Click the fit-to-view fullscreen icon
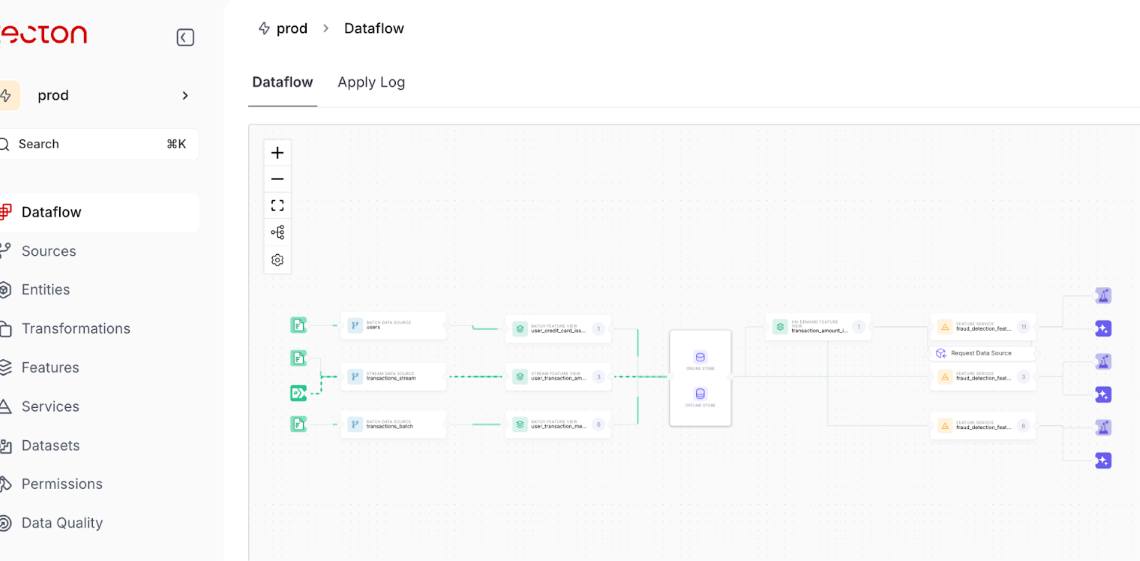The height and width of the screenshot is (561, 1140). pos(277,206)
